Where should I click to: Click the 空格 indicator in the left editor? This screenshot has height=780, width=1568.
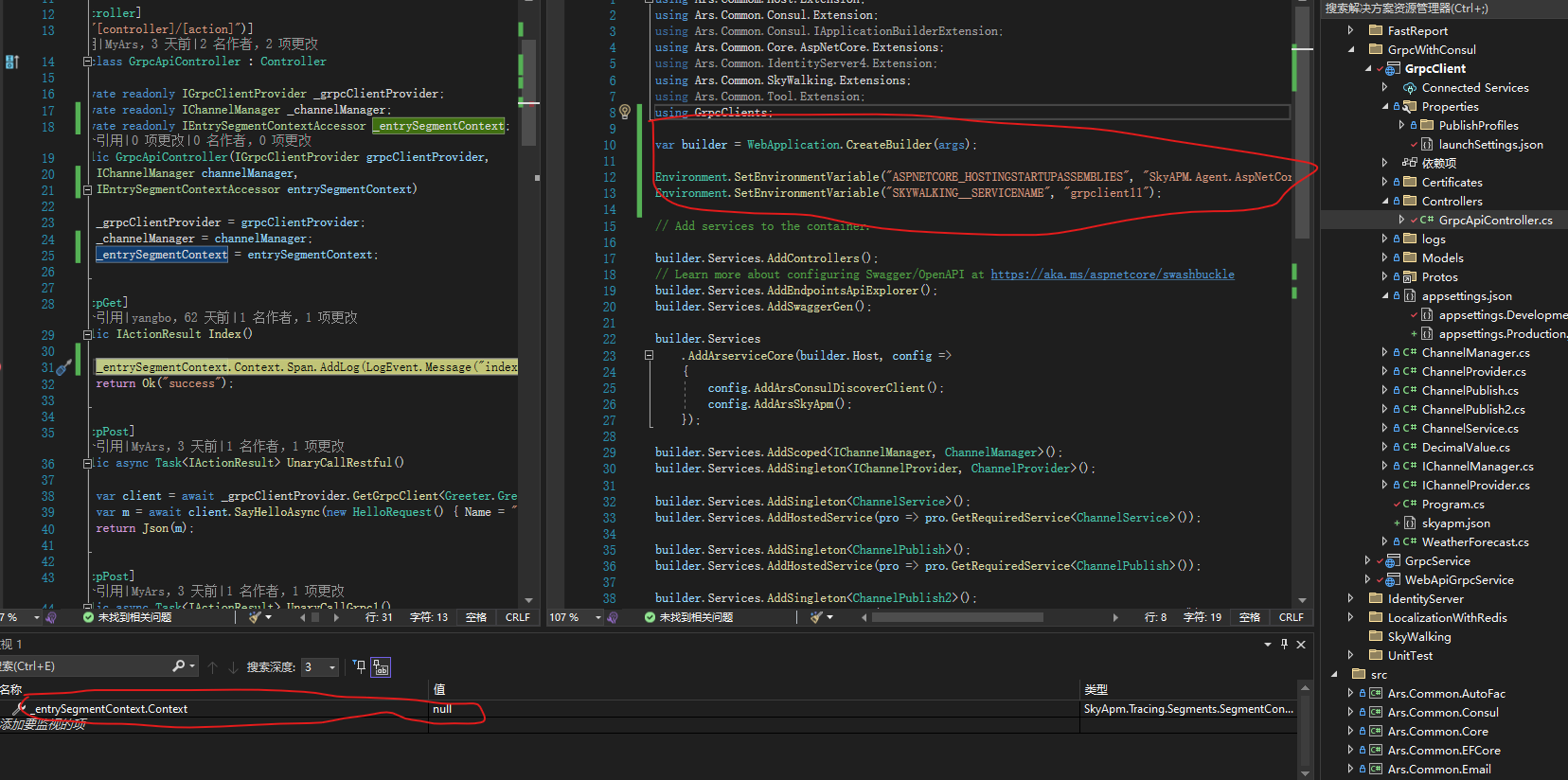click(476, 617)
